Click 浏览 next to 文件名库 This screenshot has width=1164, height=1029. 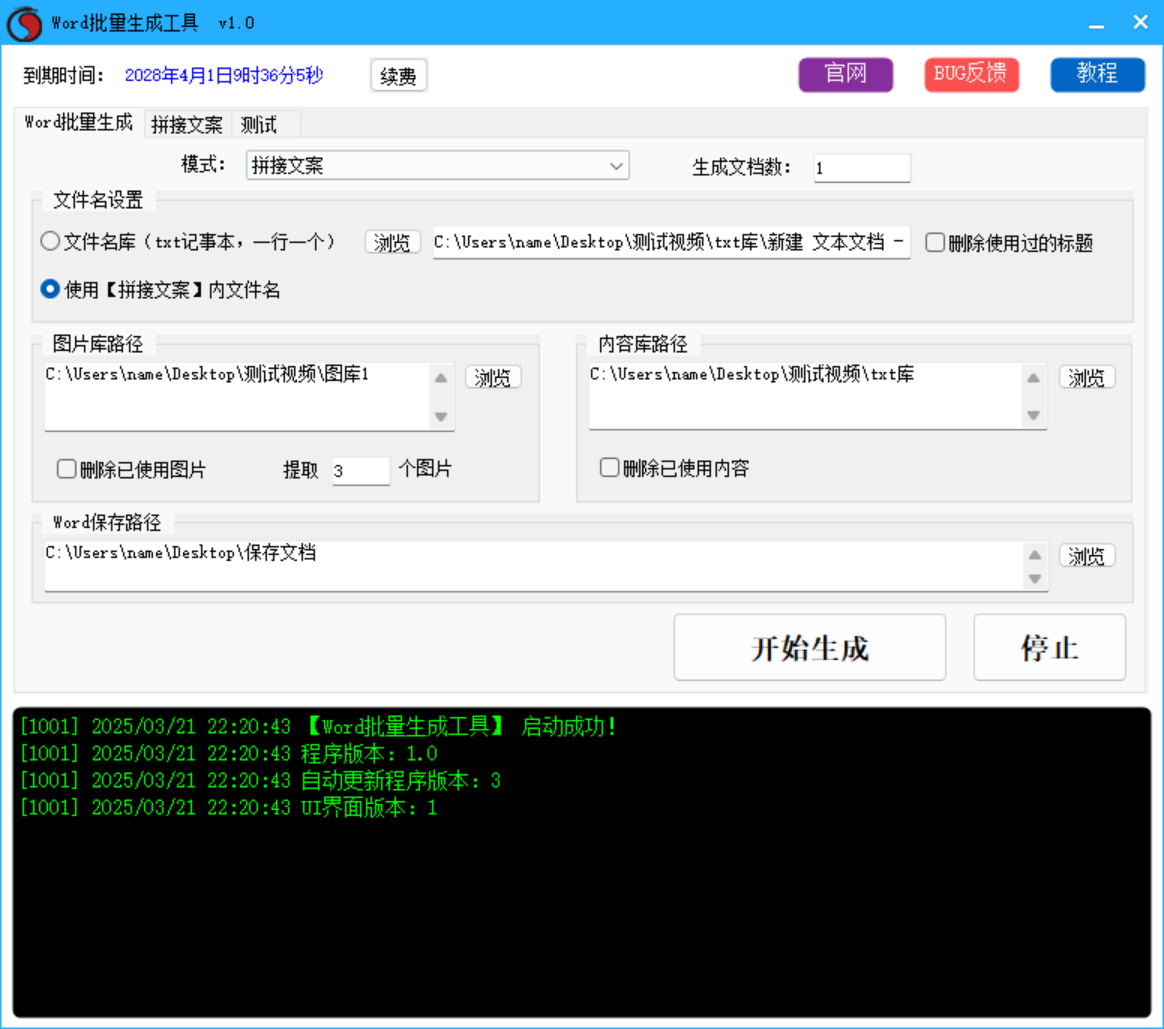tap(392, 242)
